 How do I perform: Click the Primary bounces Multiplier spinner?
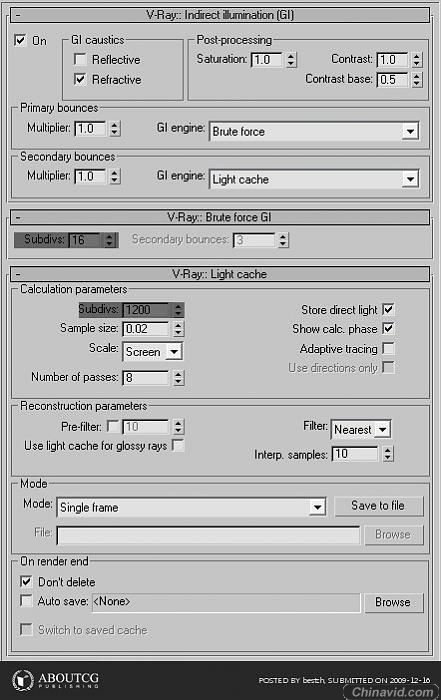pyautogui.click(x=115, y=129)
